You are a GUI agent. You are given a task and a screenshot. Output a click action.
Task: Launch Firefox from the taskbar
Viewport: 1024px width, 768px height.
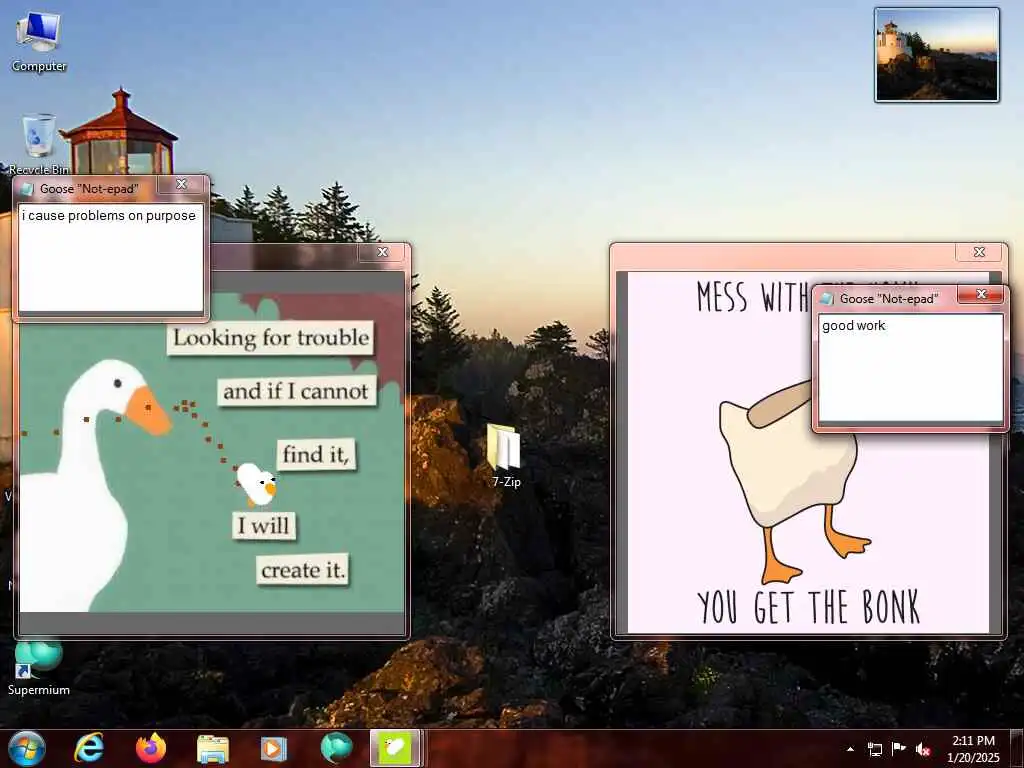(x=151, y=748)
